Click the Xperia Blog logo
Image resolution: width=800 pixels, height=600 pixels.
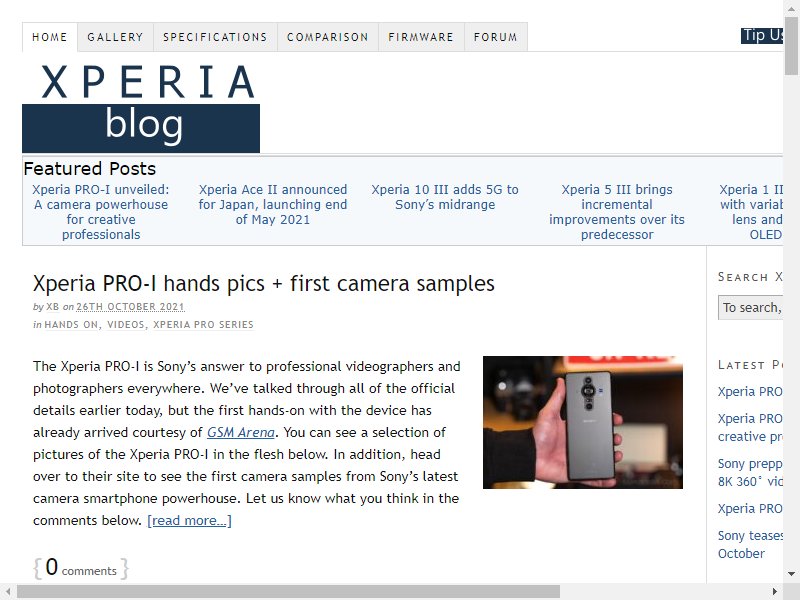tap(141, 108)
